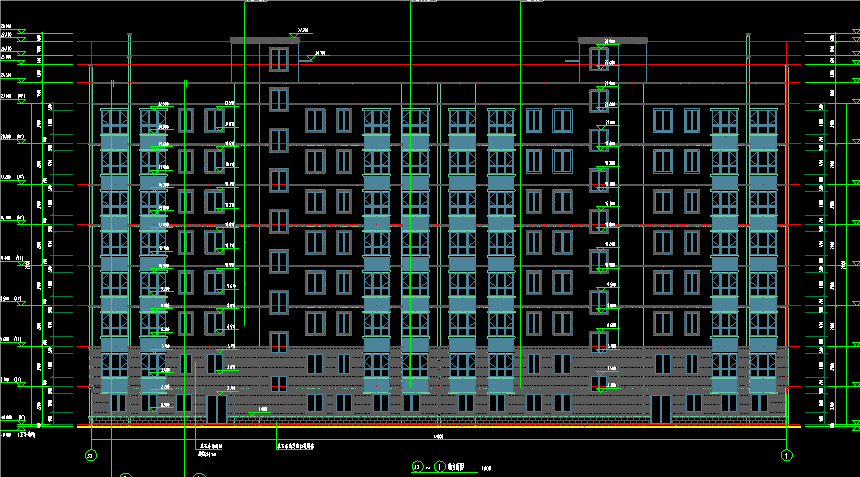860x477 pixels.
Task: Select the axis bubble 33 at bottom left
Action: (x=91, y=455)
